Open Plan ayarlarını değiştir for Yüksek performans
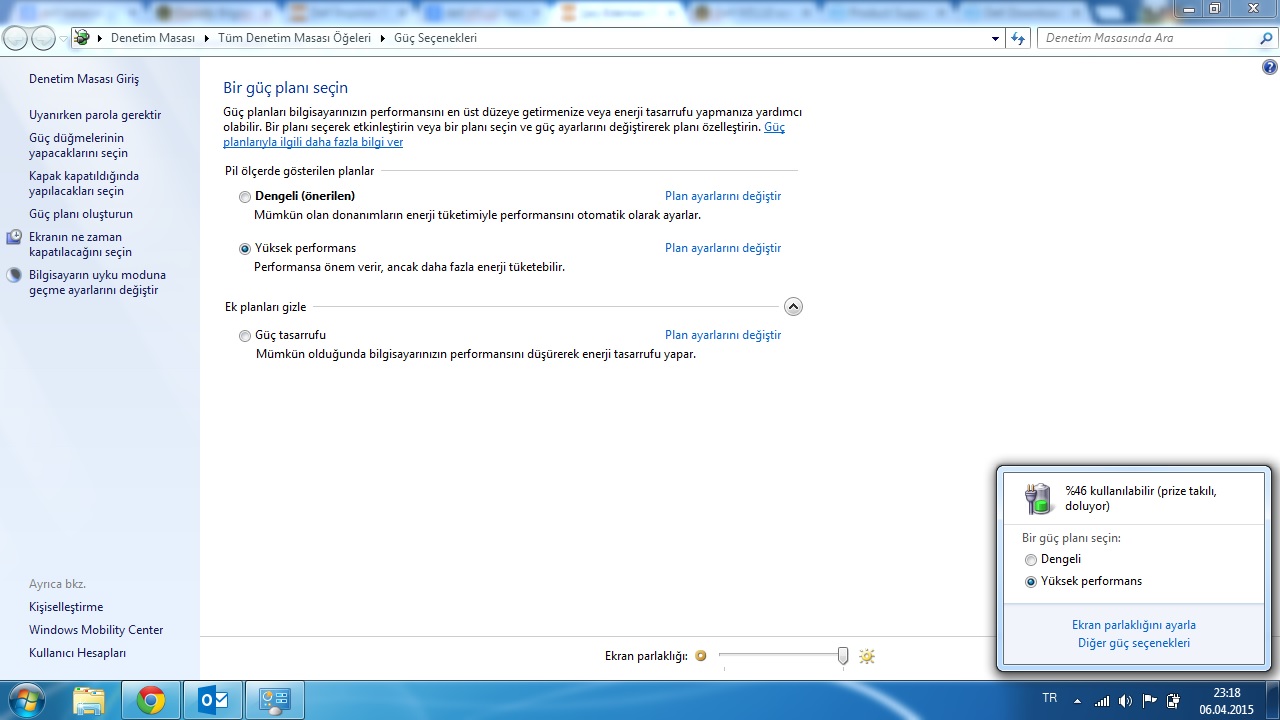1280x720 pixels. [722, 248]
